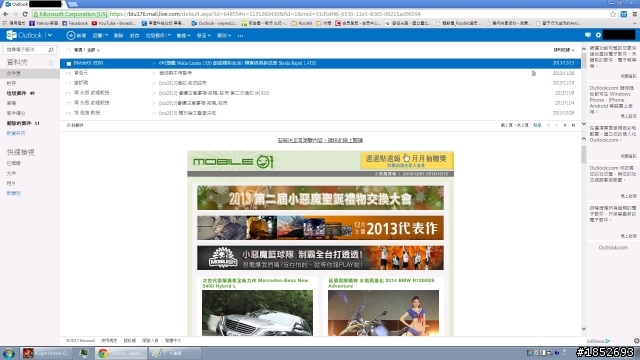Open the Facebook bookmark
This screenshot has width=640, height=360.
tap(75, 23)
